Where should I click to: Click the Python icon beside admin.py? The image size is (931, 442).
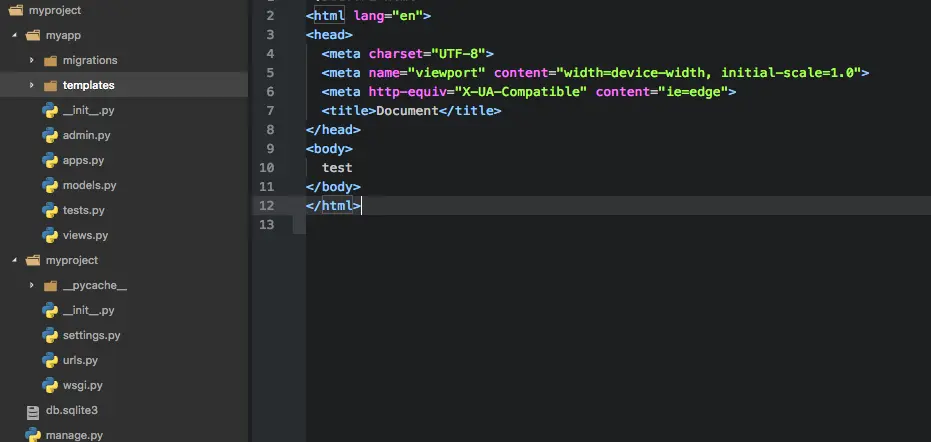pyautogui.click(x=50, y=135)
